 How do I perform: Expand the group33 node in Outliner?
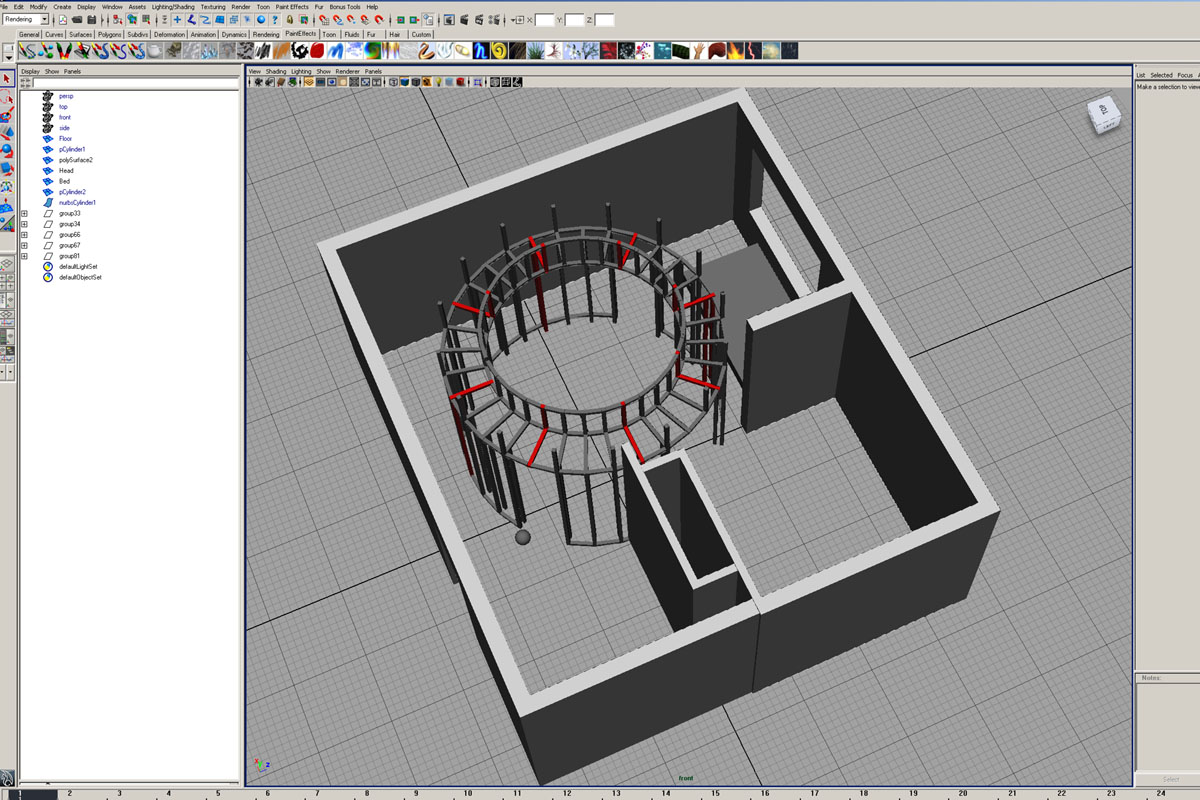(24, 213)
